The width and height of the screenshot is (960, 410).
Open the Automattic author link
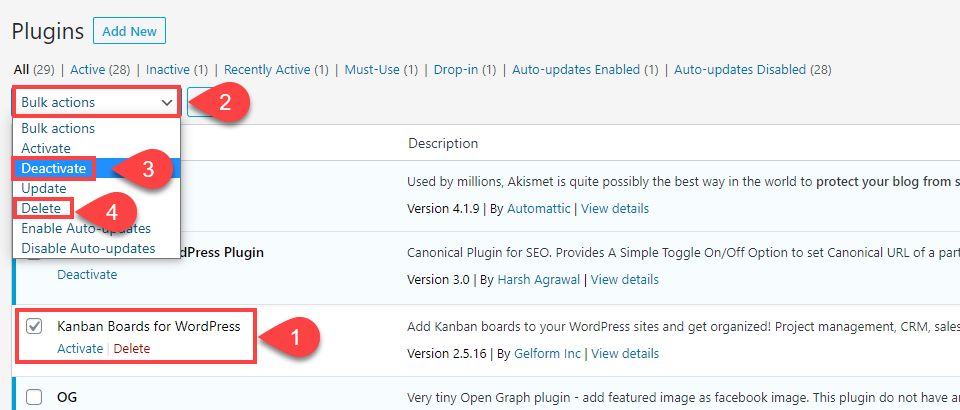tap(536, 209)
